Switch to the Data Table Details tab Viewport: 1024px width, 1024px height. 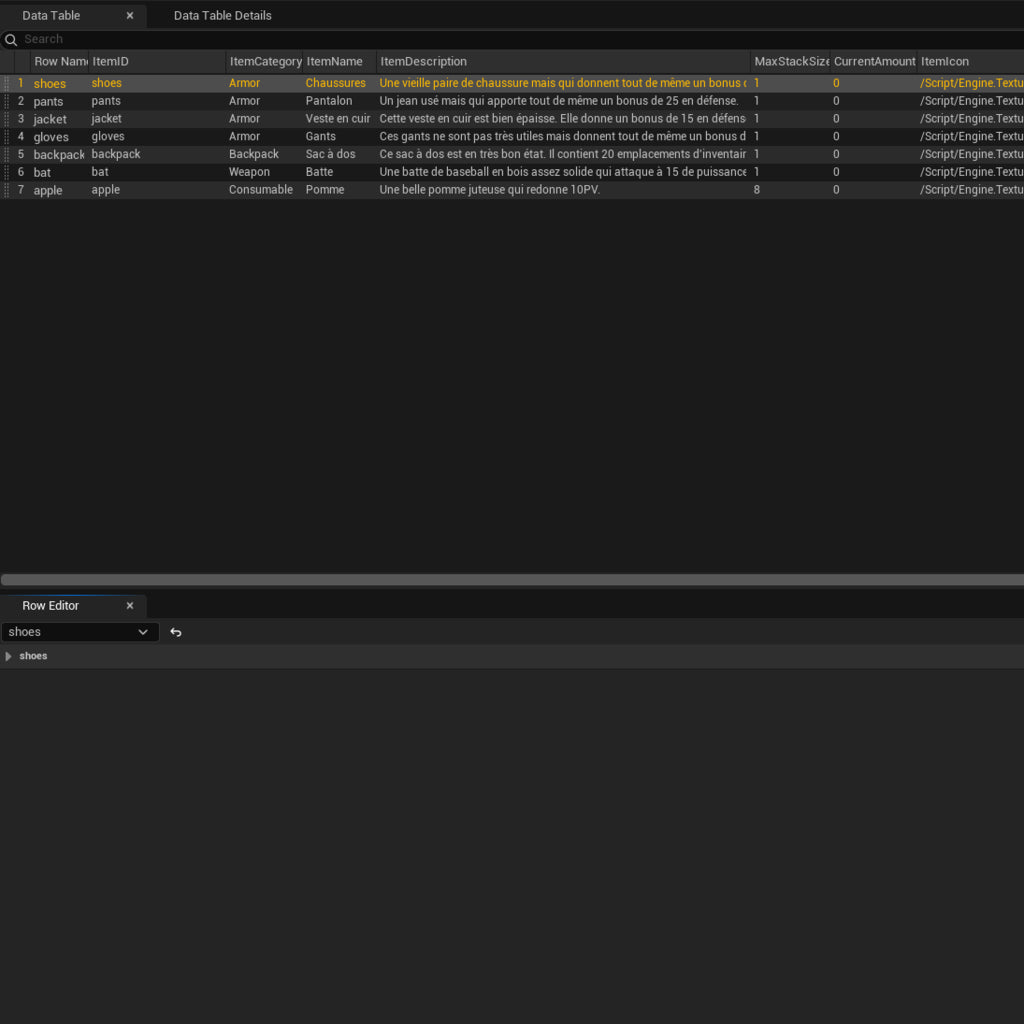click(x=222, y=16)
